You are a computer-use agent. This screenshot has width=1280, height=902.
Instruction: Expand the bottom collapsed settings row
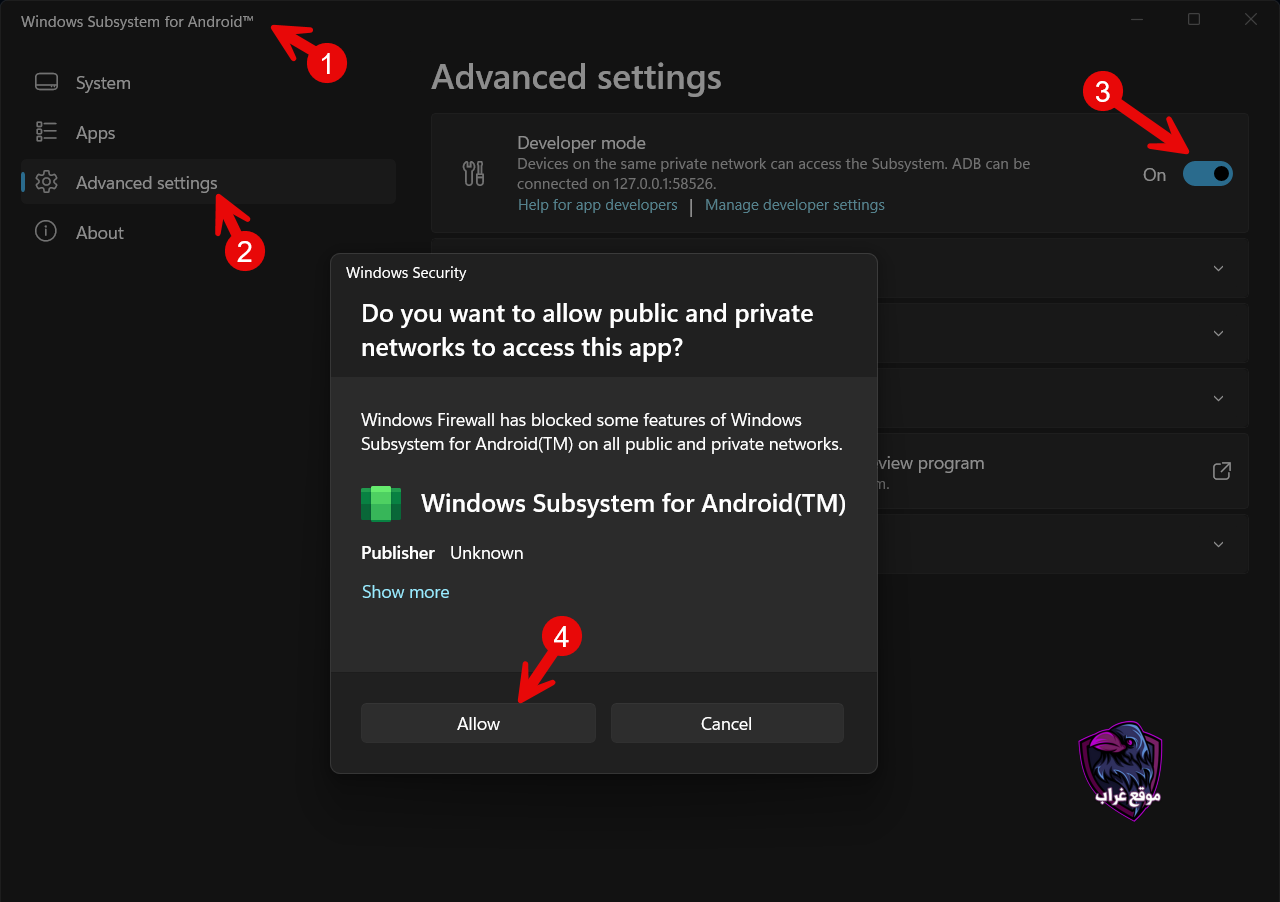pos(1218,544)
